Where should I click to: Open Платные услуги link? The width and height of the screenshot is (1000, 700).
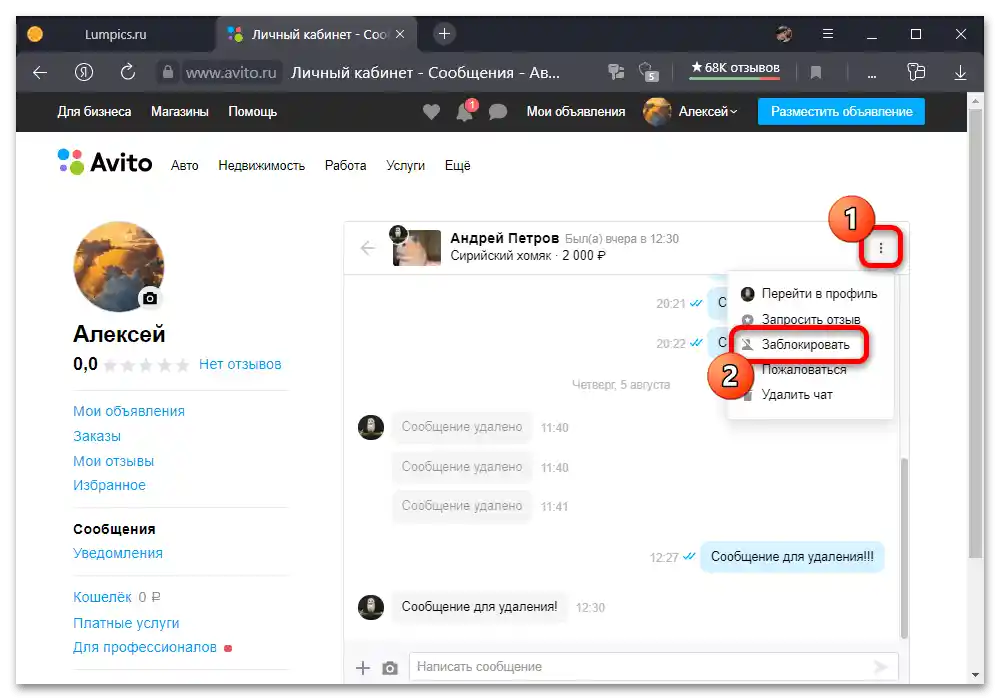pyautogui.click(x=126, y=623)
